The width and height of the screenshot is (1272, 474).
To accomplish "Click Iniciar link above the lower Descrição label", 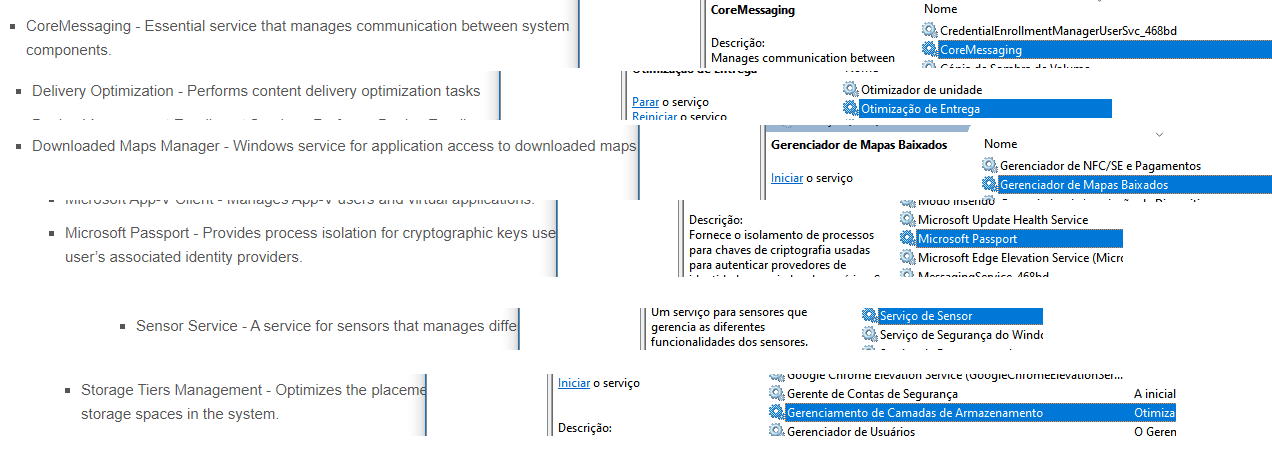I will (574, 382).
